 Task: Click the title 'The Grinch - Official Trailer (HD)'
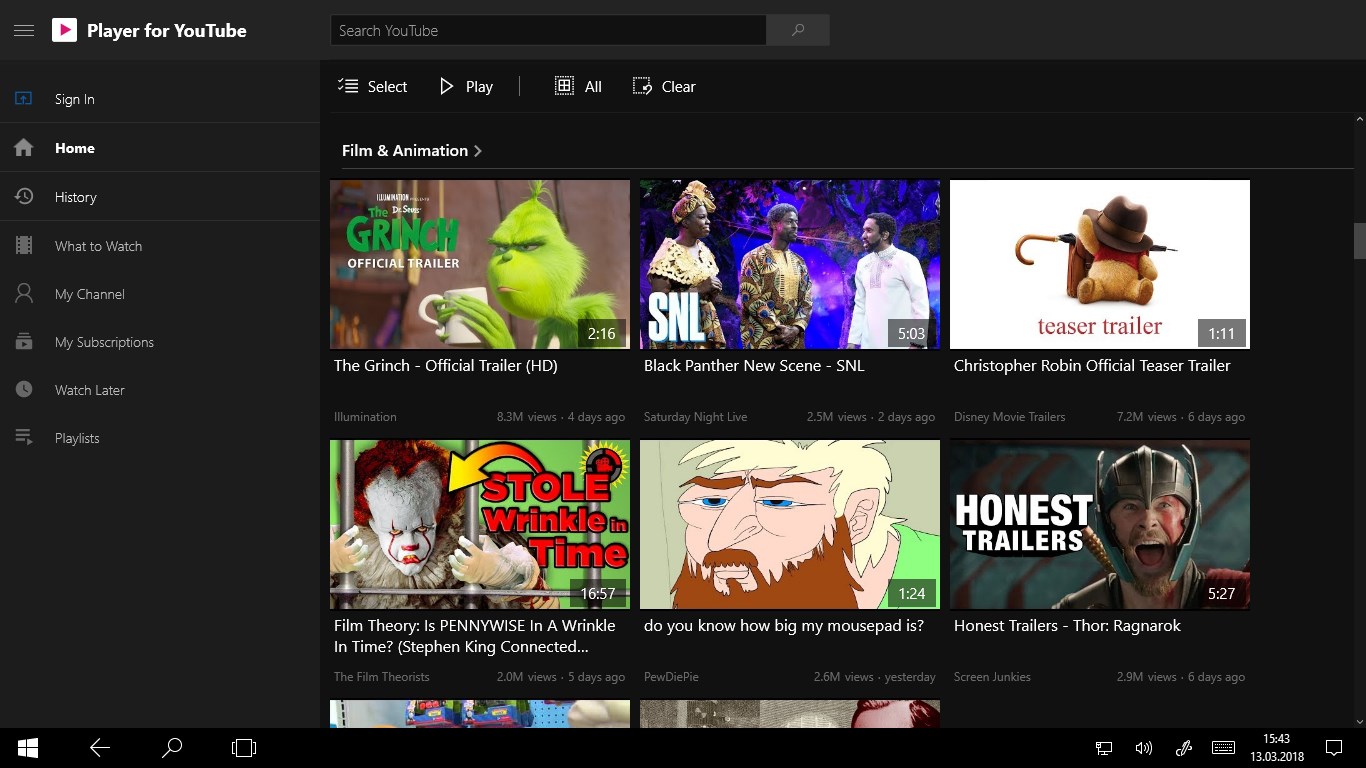point(446,366)
